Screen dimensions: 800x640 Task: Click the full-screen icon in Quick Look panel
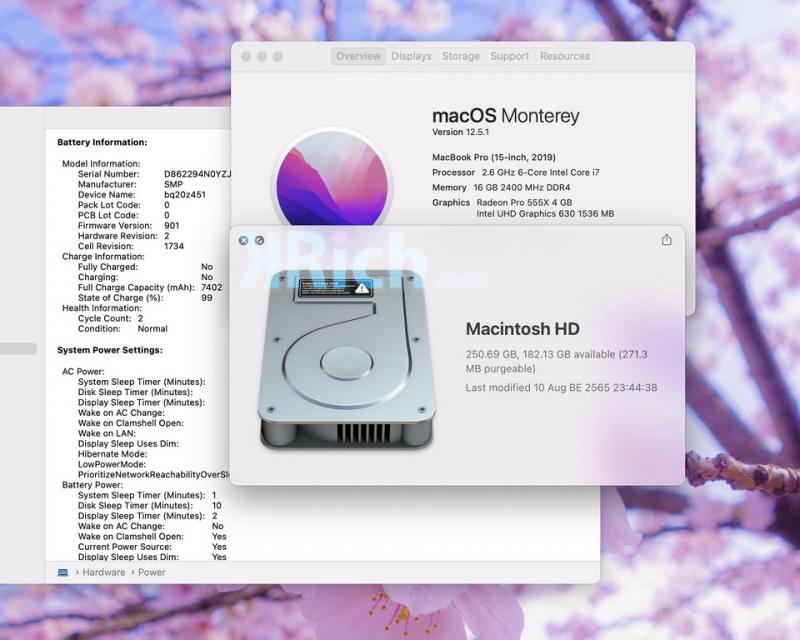pyautogui.click(x=260, y=240)
